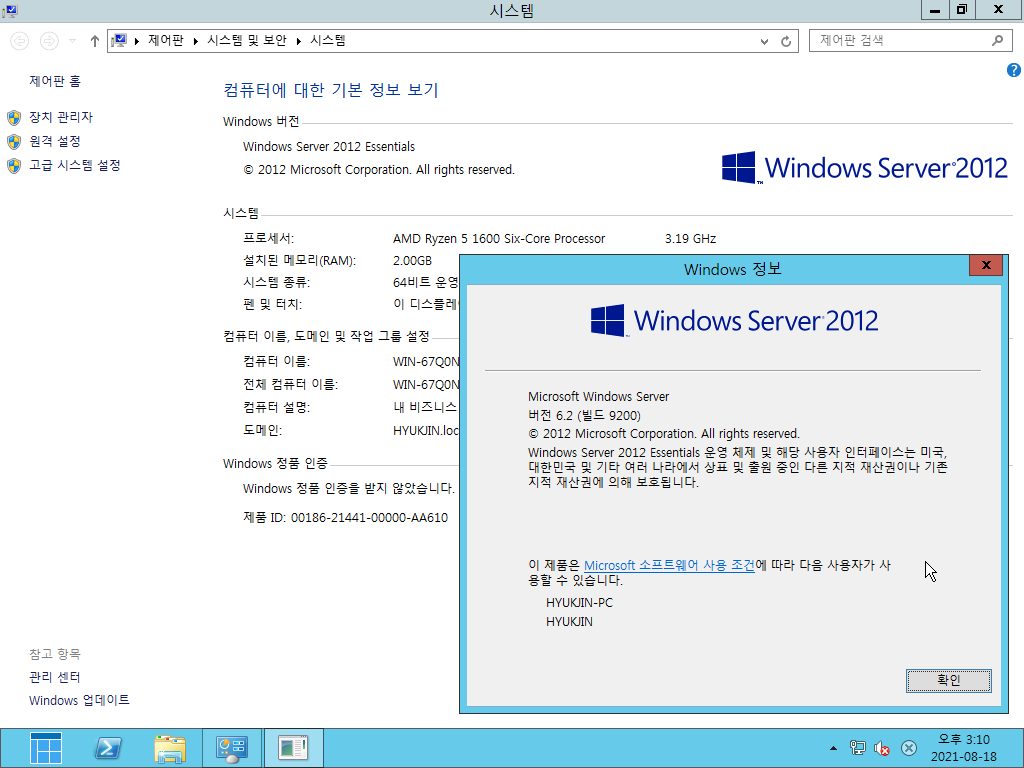Switch to Windows 정보 taskbar item
This screenshot has height=768, width=1024.
[293, 748]
